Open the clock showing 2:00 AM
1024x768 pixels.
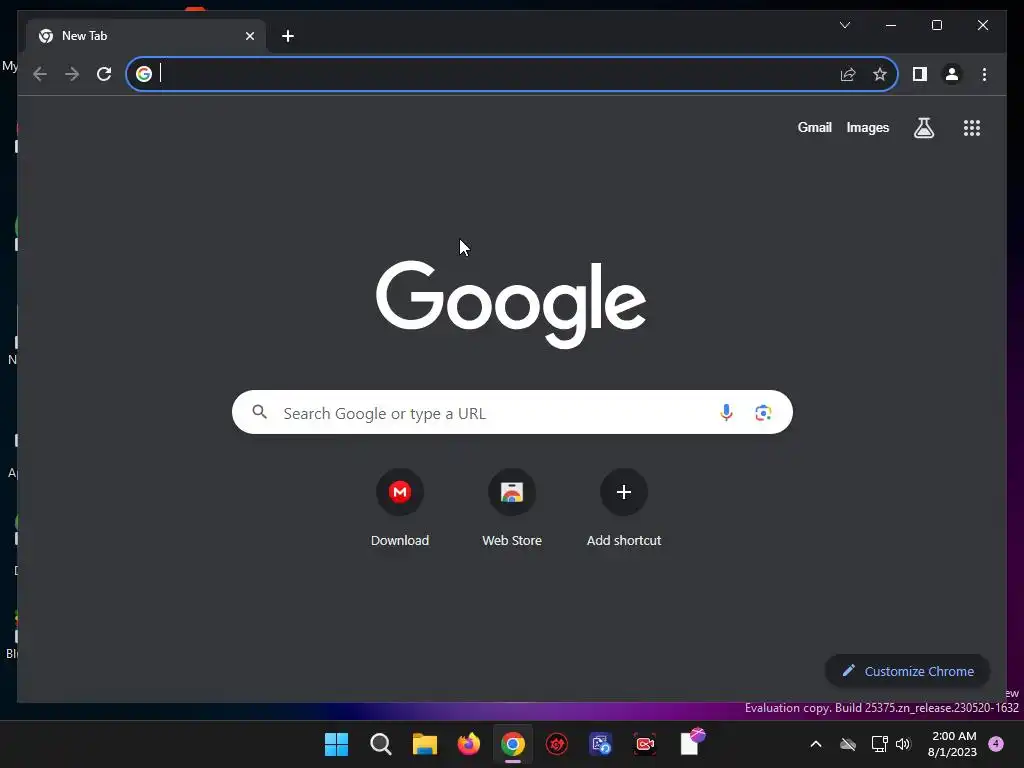click(x=953, y=744)
